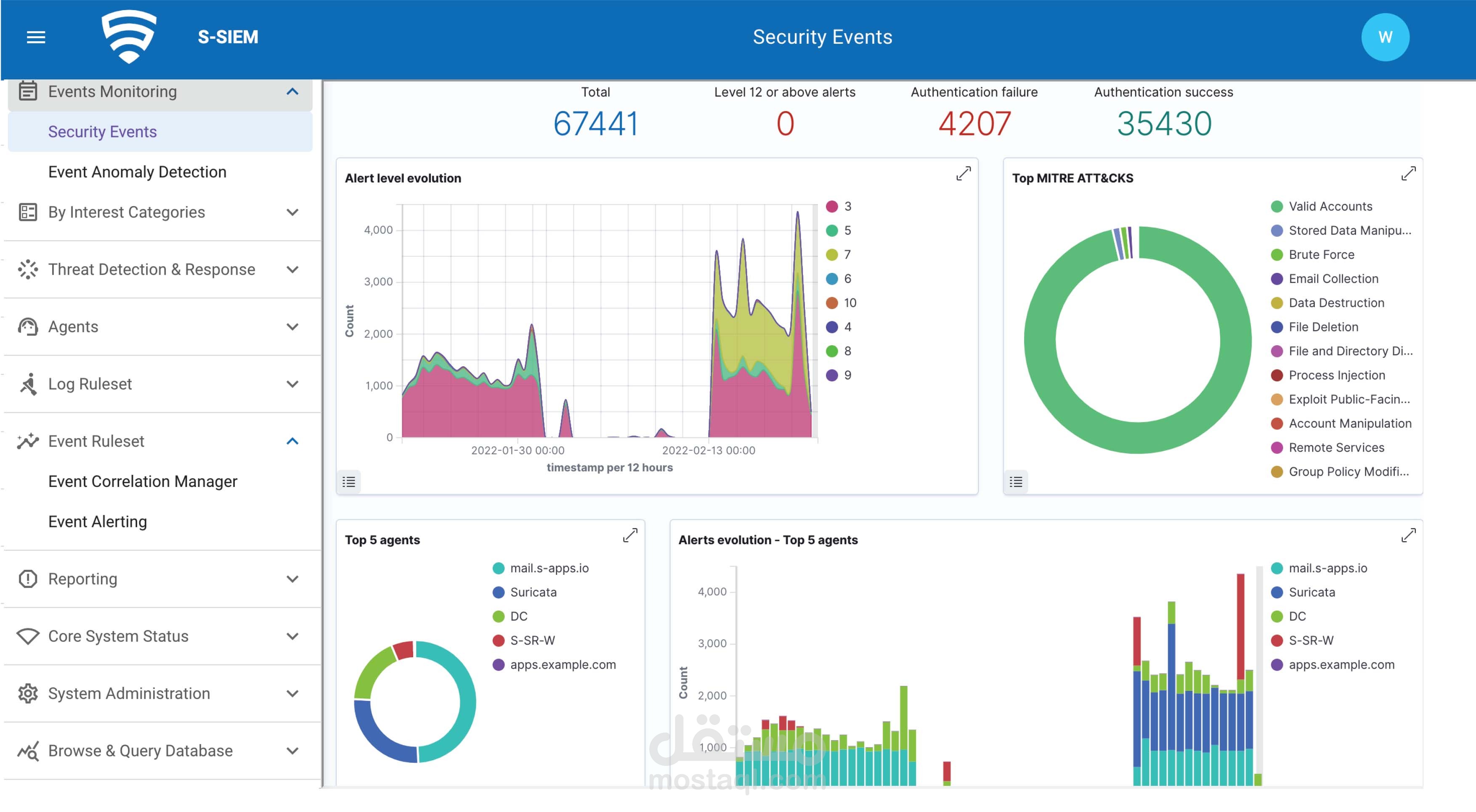Expand the Alert level evolution chart
The width and height of the screenshot is (1476, 812).
[x=963, y=174]
